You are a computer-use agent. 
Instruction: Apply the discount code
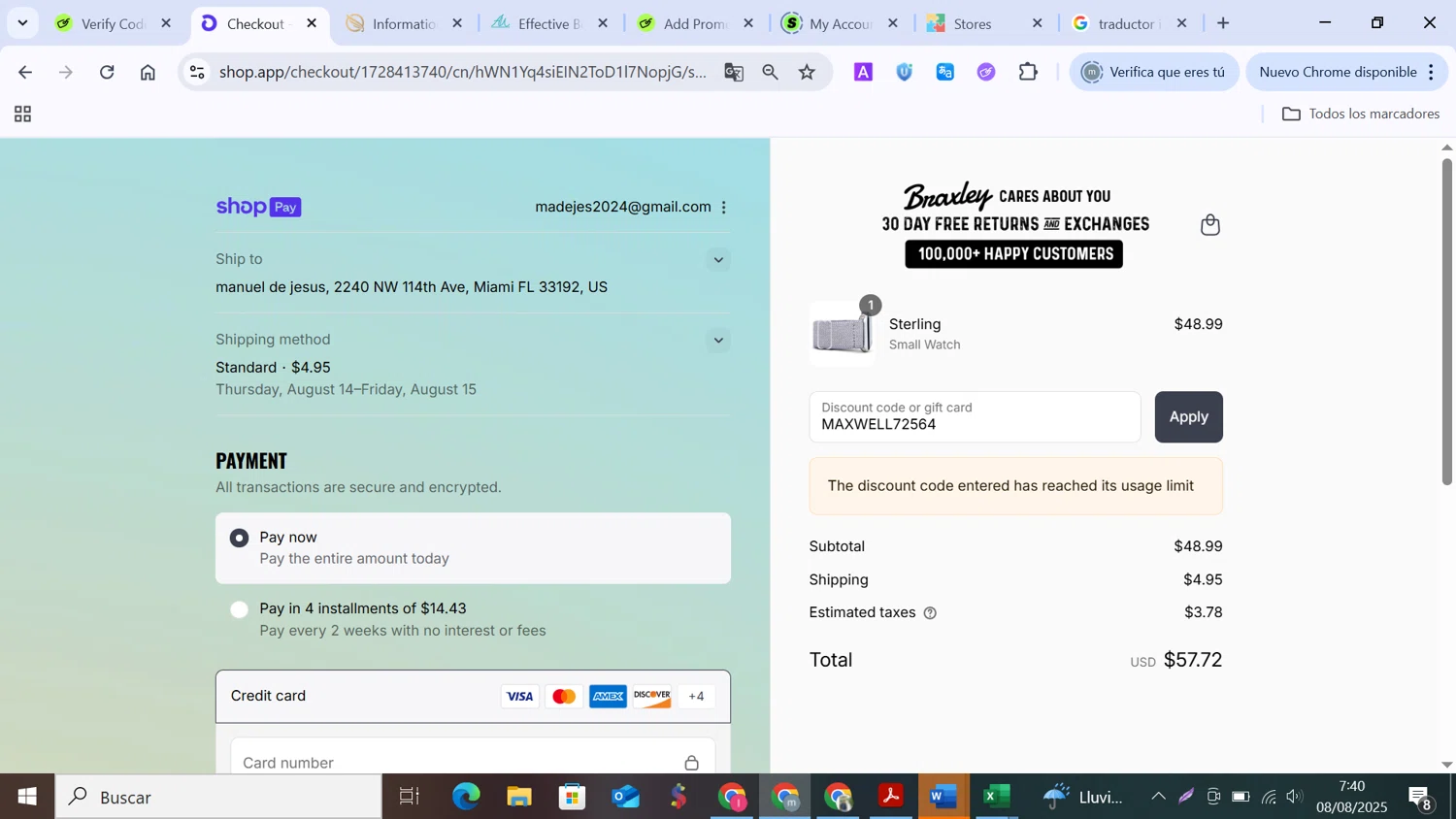[x=1188, y=417]
